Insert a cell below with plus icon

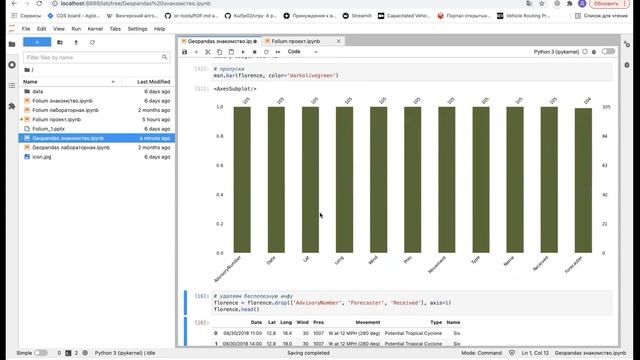tap(196, 52)
